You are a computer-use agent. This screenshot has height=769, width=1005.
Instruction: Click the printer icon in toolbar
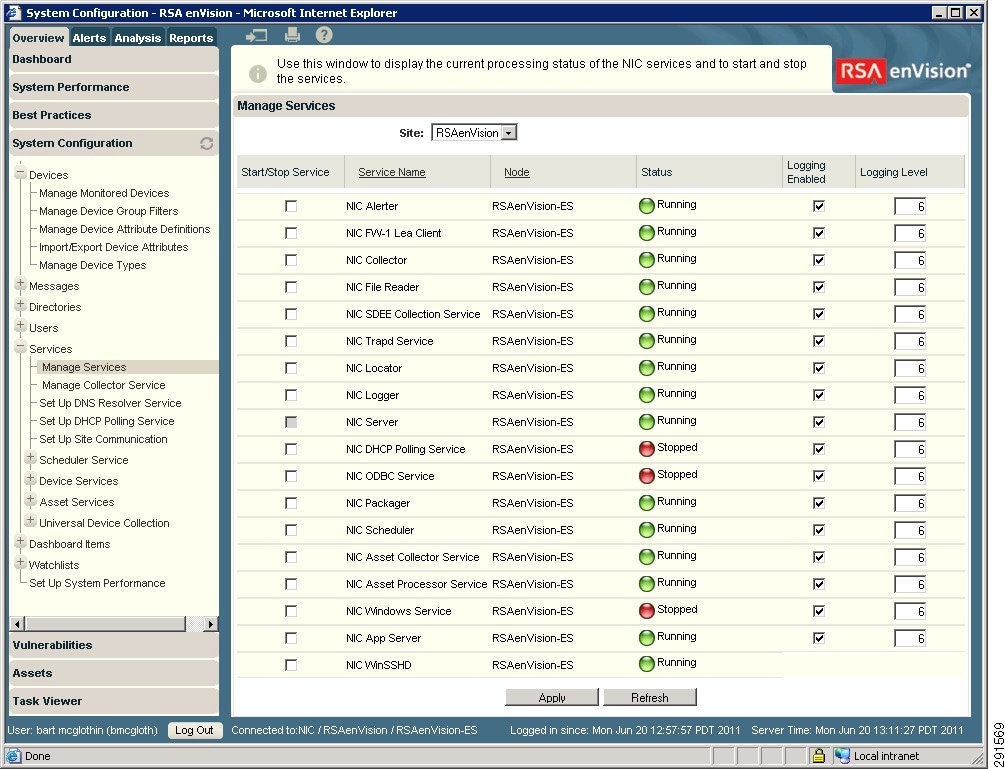(x=292, y=35)
